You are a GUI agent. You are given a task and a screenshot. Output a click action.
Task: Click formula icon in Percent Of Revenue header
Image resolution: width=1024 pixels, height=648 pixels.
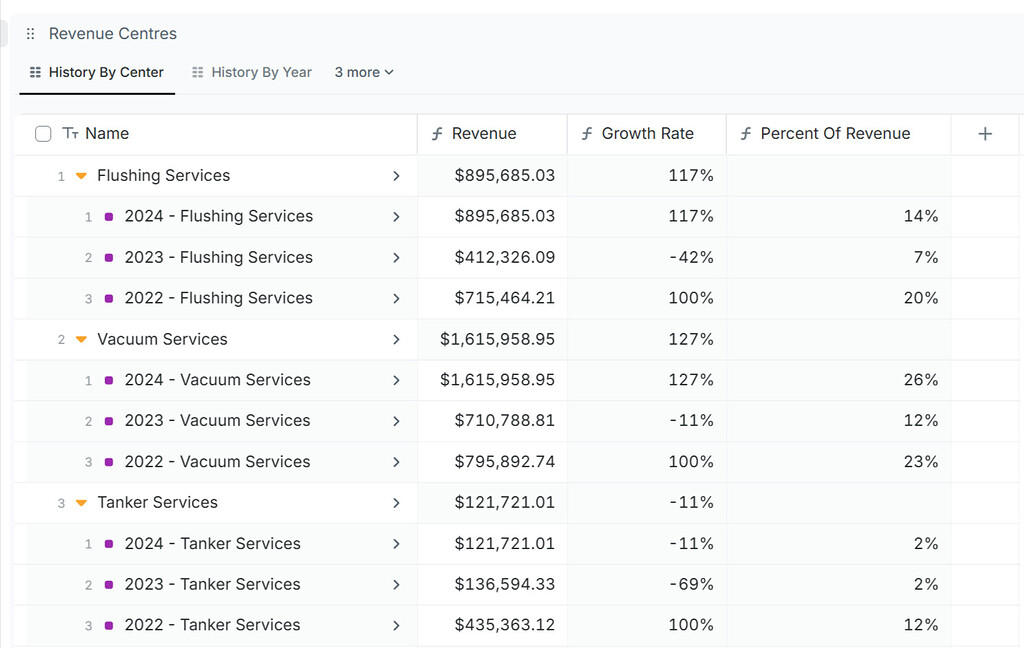coord(745,134)
